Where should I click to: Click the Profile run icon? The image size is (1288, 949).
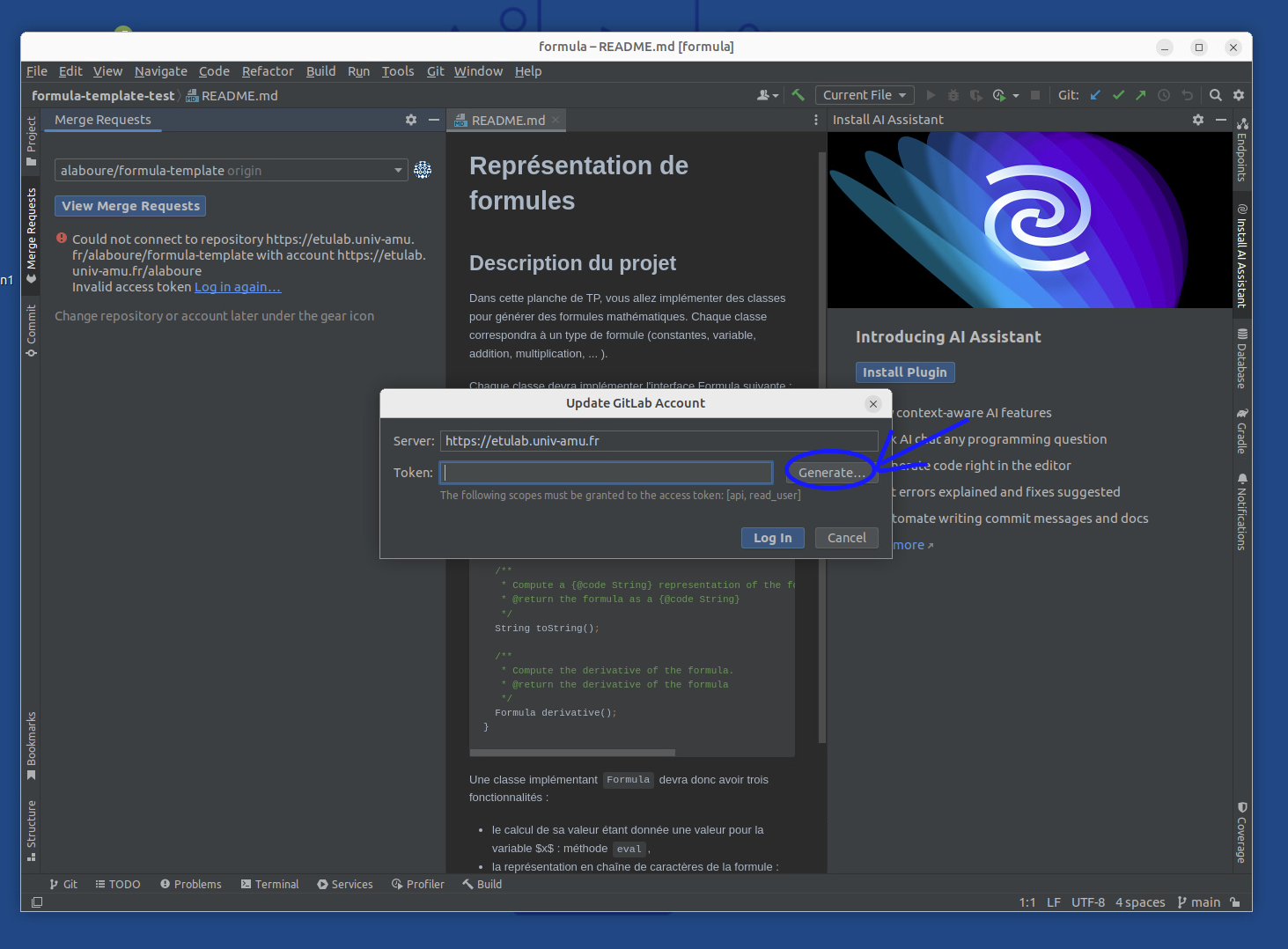[x=999, y=95]
